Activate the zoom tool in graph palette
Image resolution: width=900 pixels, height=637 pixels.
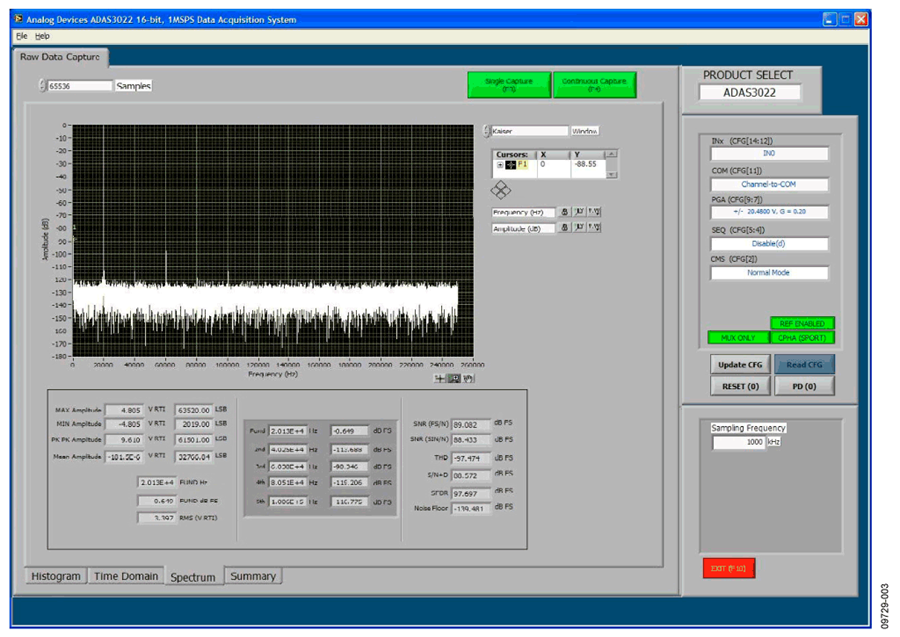[455, 378]
